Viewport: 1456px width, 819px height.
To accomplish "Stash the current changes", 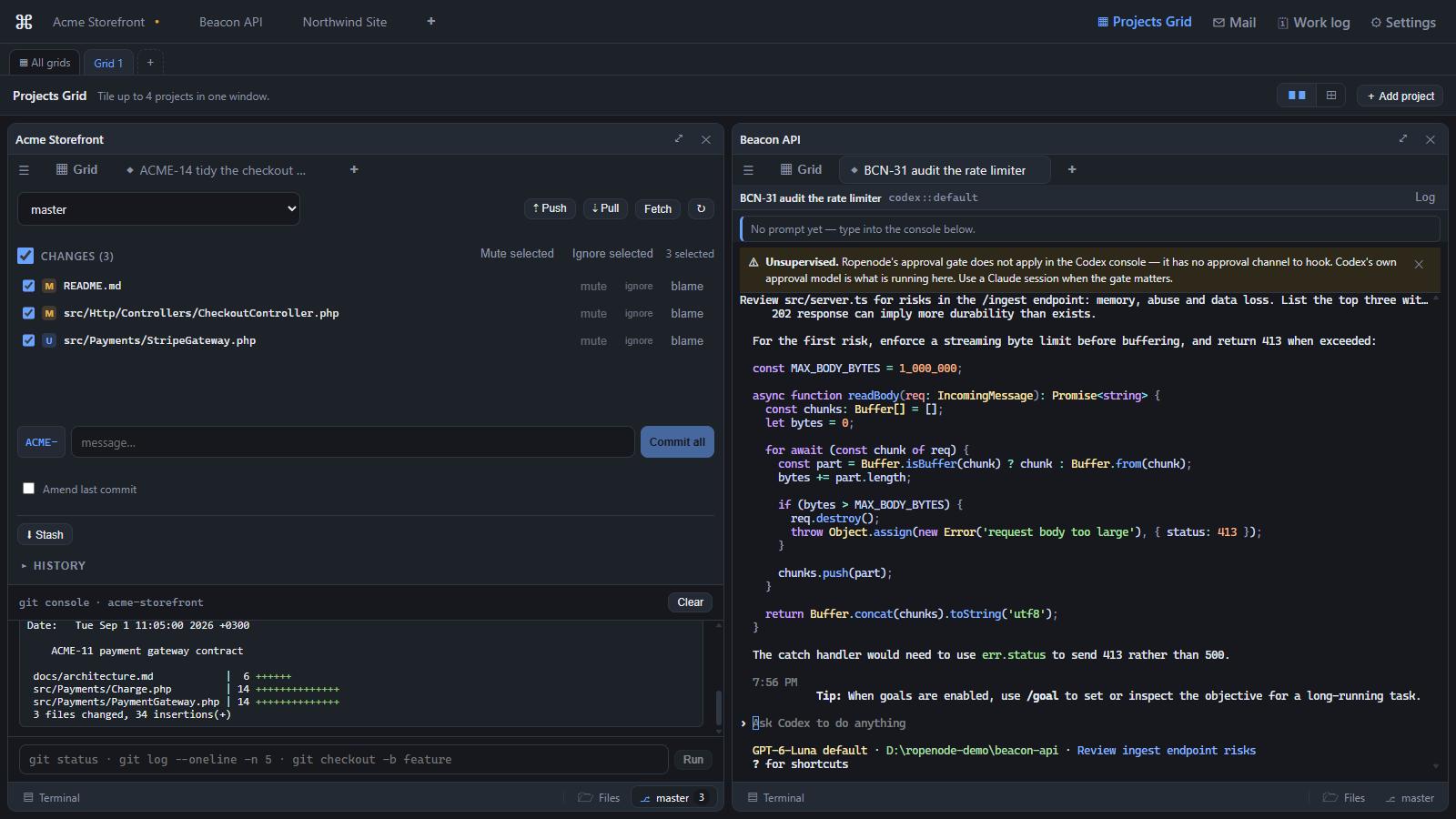I will (x=45, y=535).
